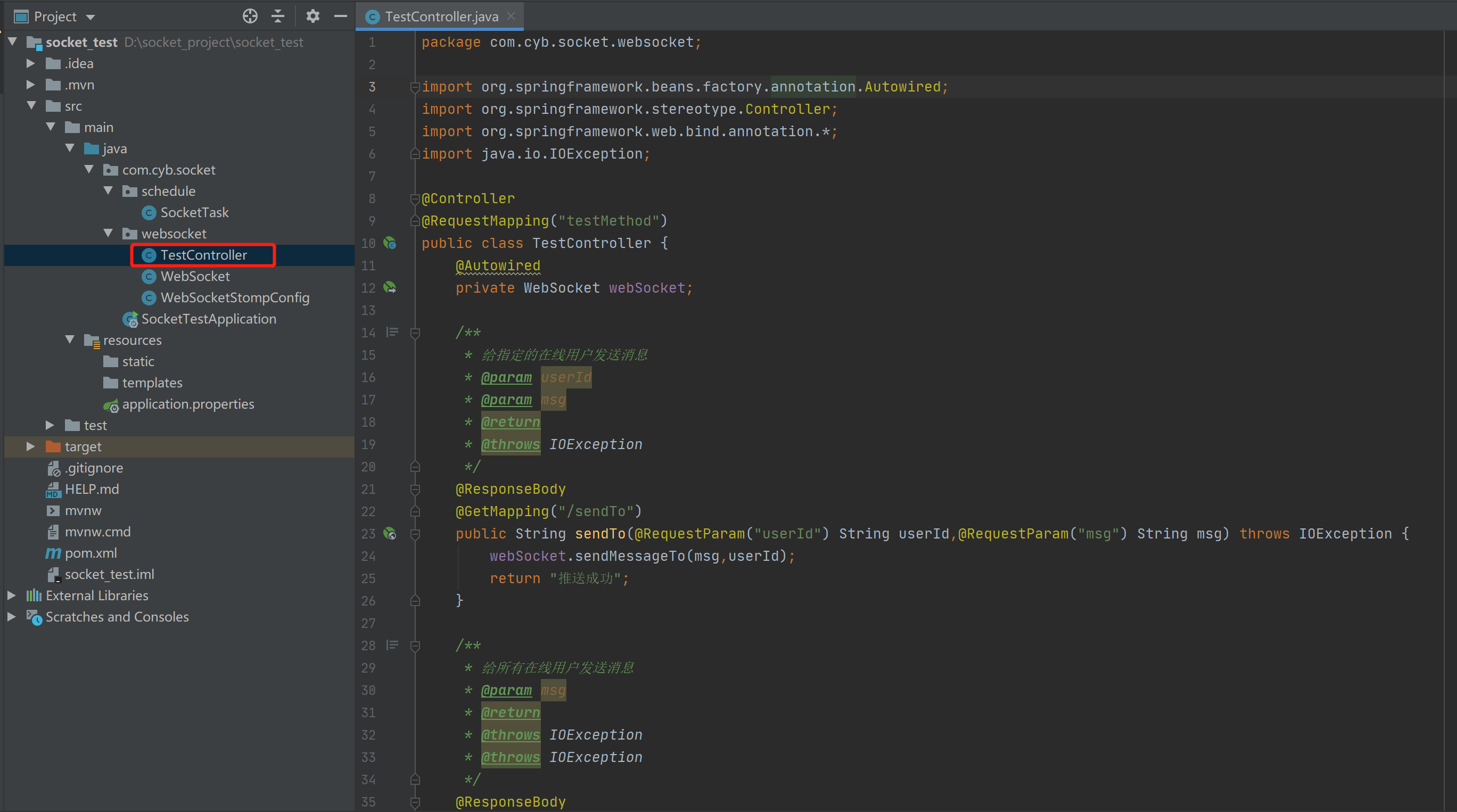The image size is (1457, 812).
Task: Collapse the websocket package node
Action: click(108, 234)
